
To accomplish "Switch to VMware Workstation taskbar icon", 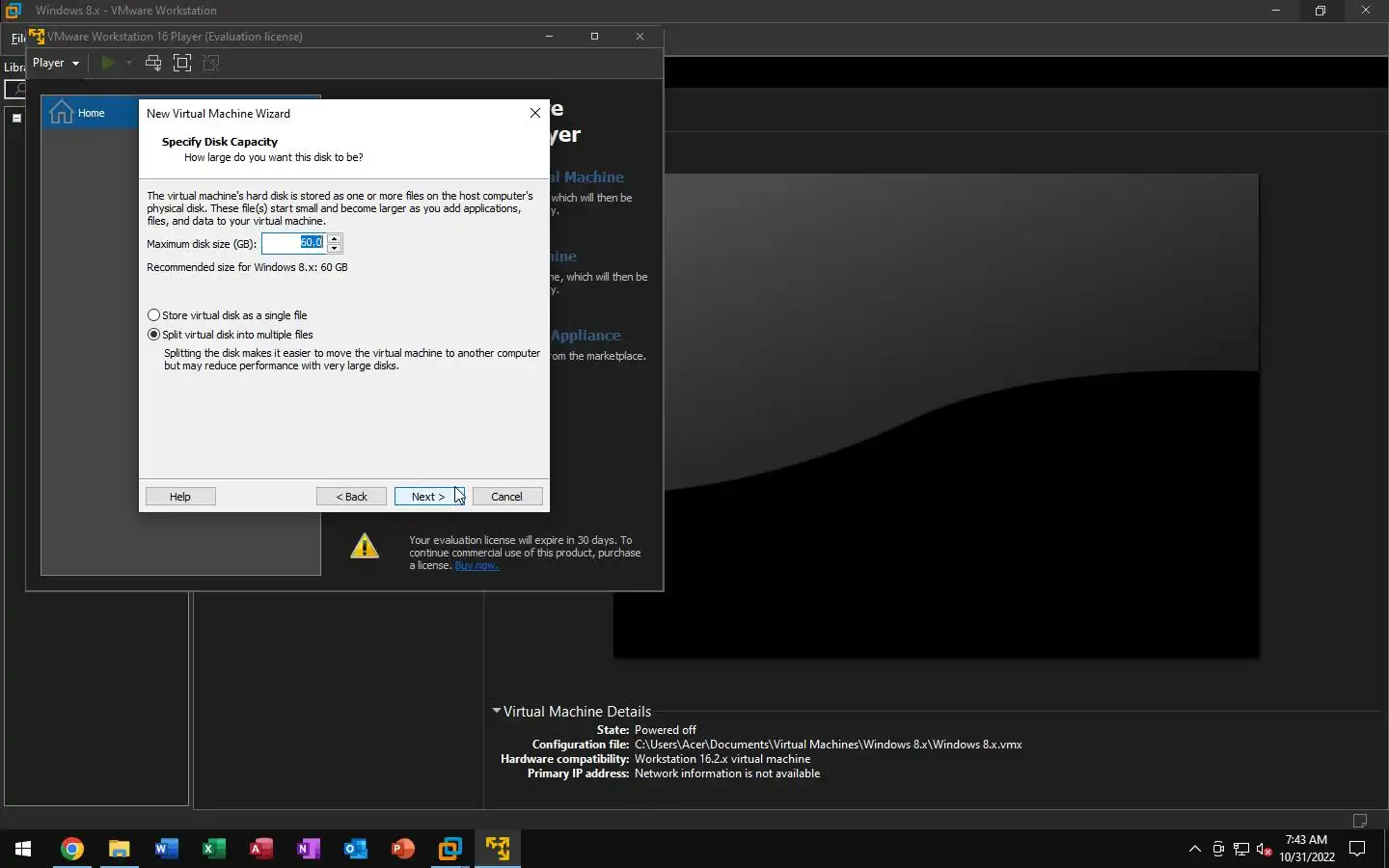I will coord(449,849).
